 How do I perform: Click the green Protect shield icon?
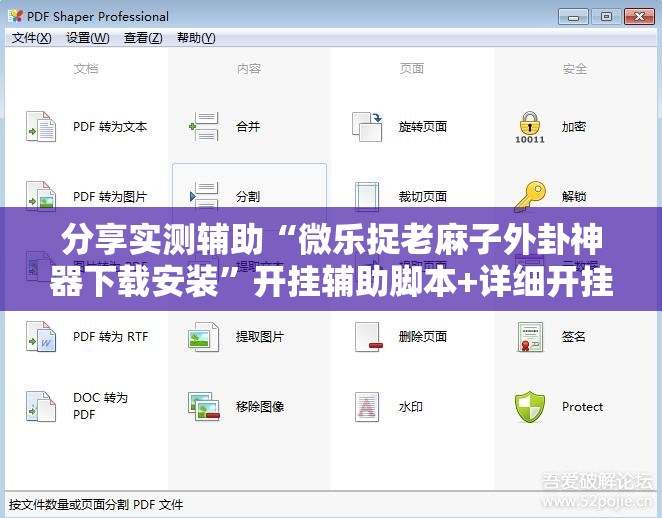[x=529, y=407]
